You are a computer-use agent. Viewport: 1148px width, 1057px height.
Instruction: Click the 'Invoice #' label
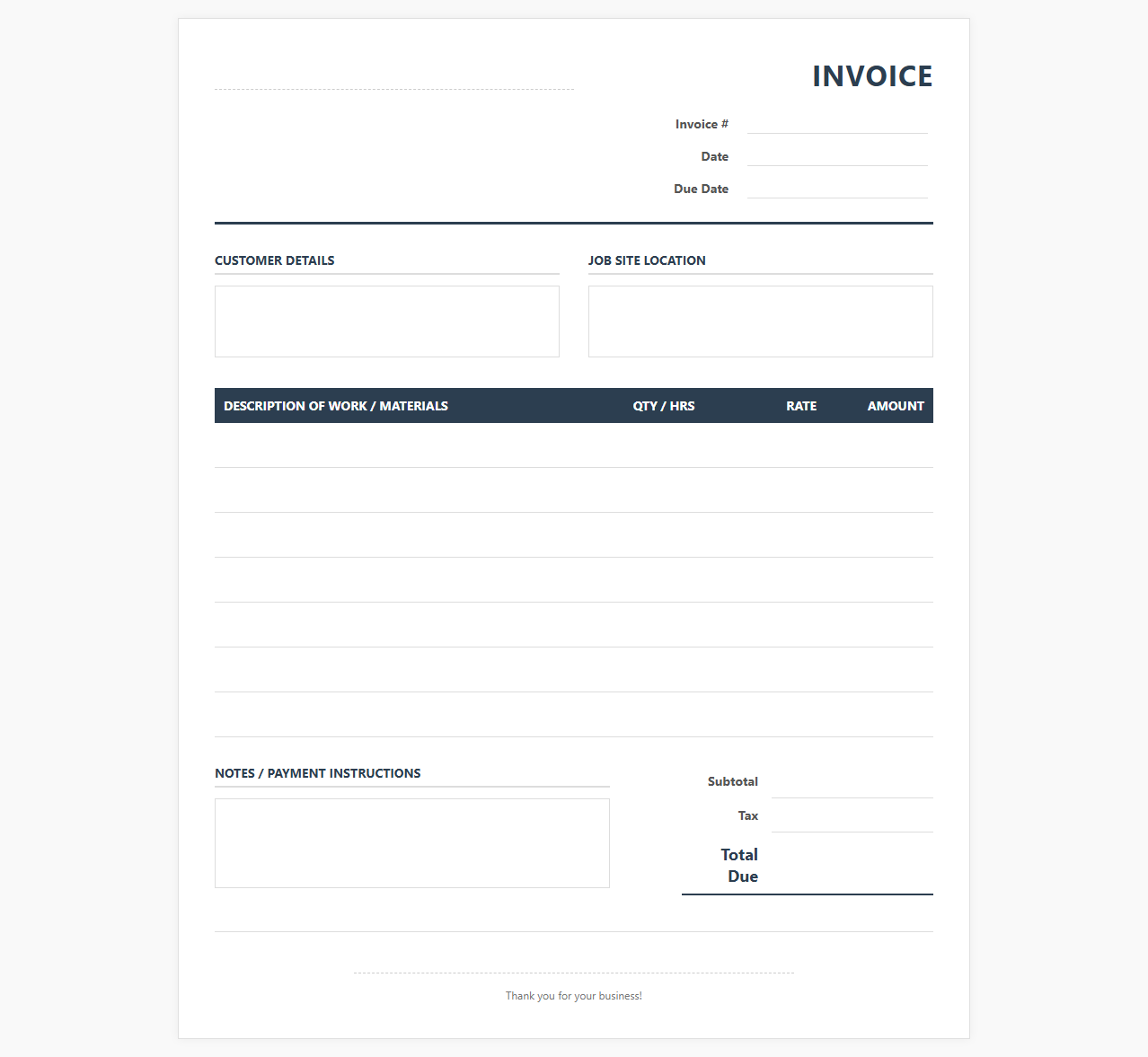[x=702, y=124]
